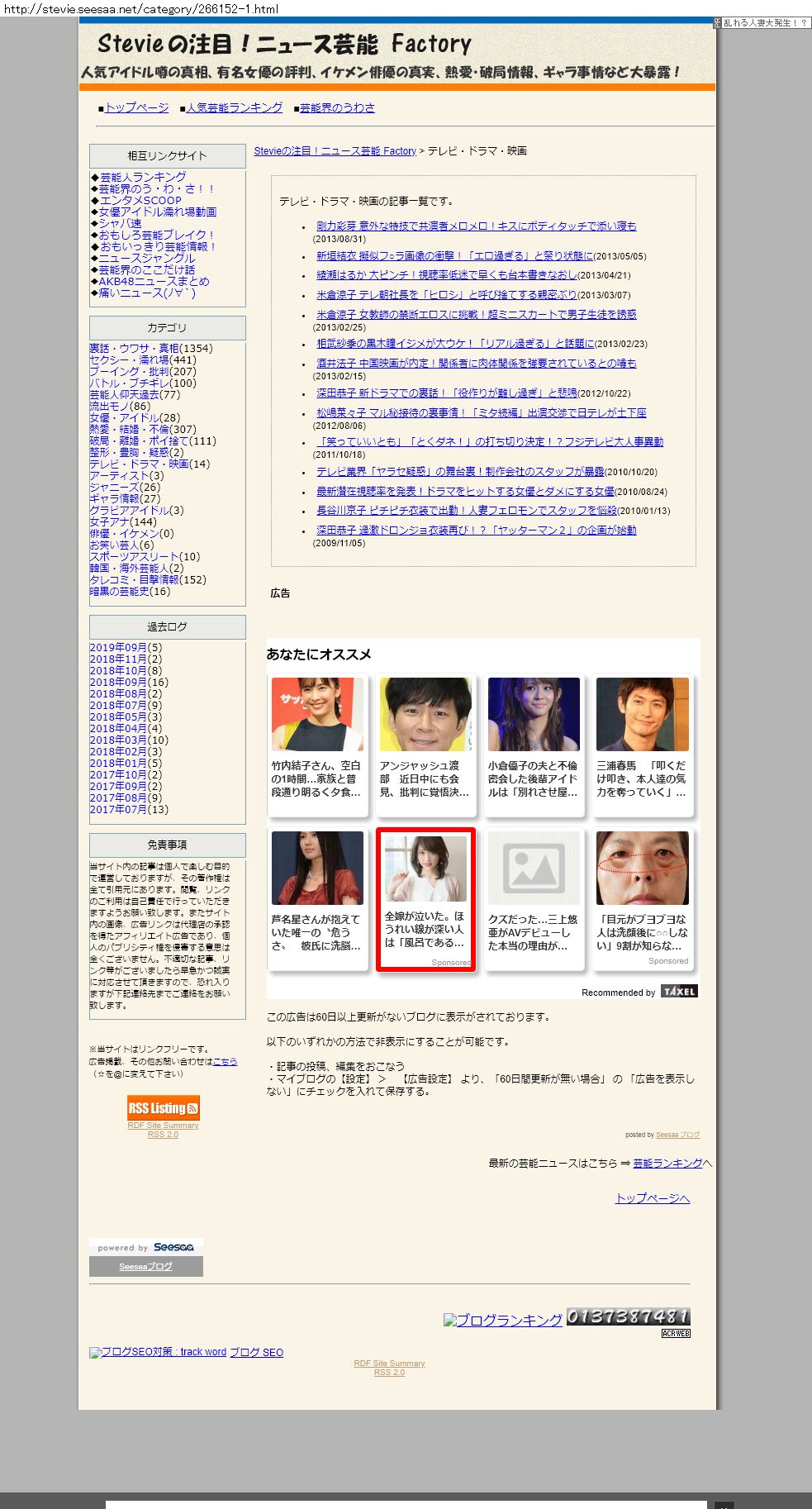Open the 2018年09月 archive
Image resolution: width=812 pixels, height=1509 pixels.
[118, 682]
